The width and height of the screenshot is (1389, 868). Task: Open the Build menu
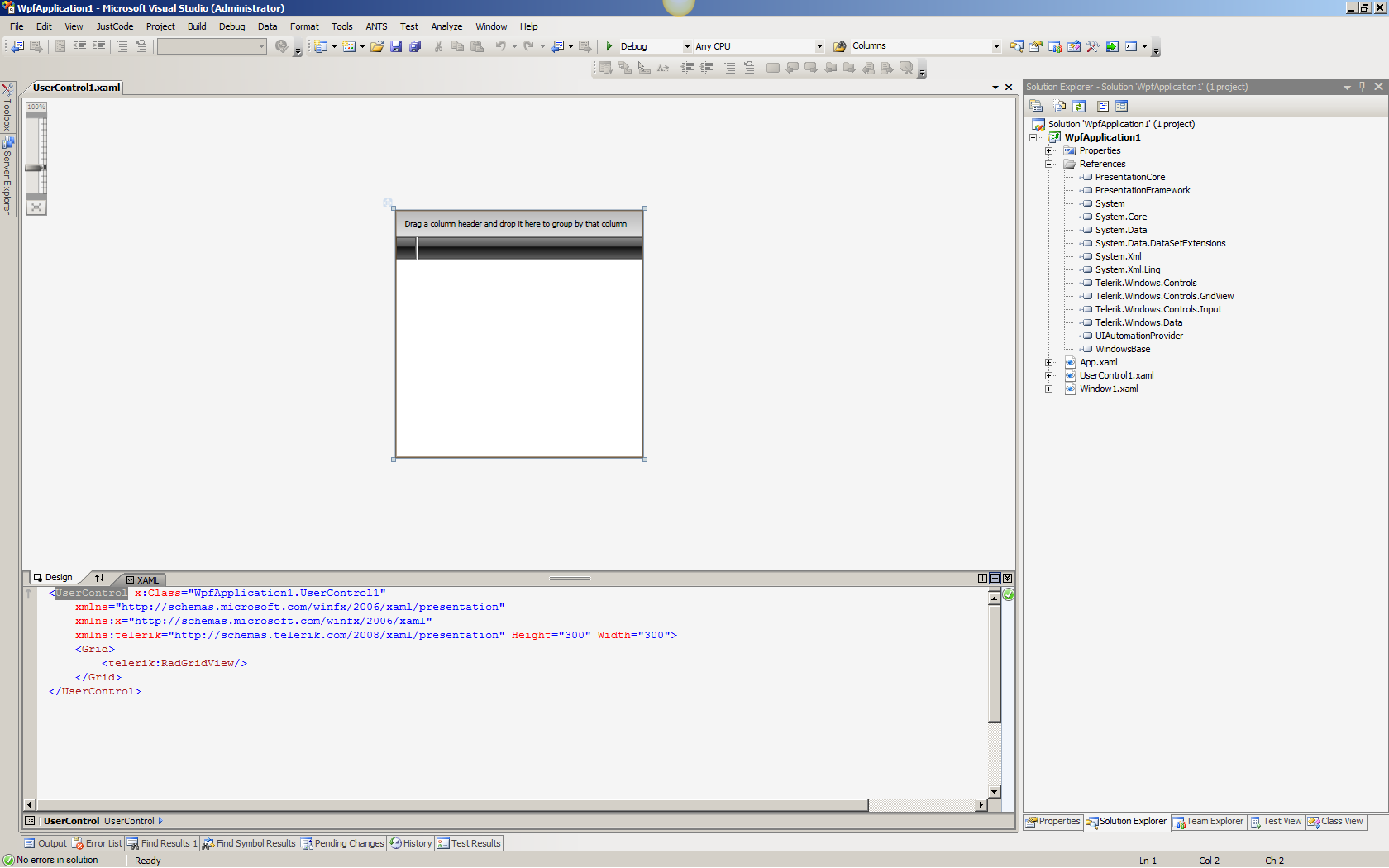pos(197,26)
